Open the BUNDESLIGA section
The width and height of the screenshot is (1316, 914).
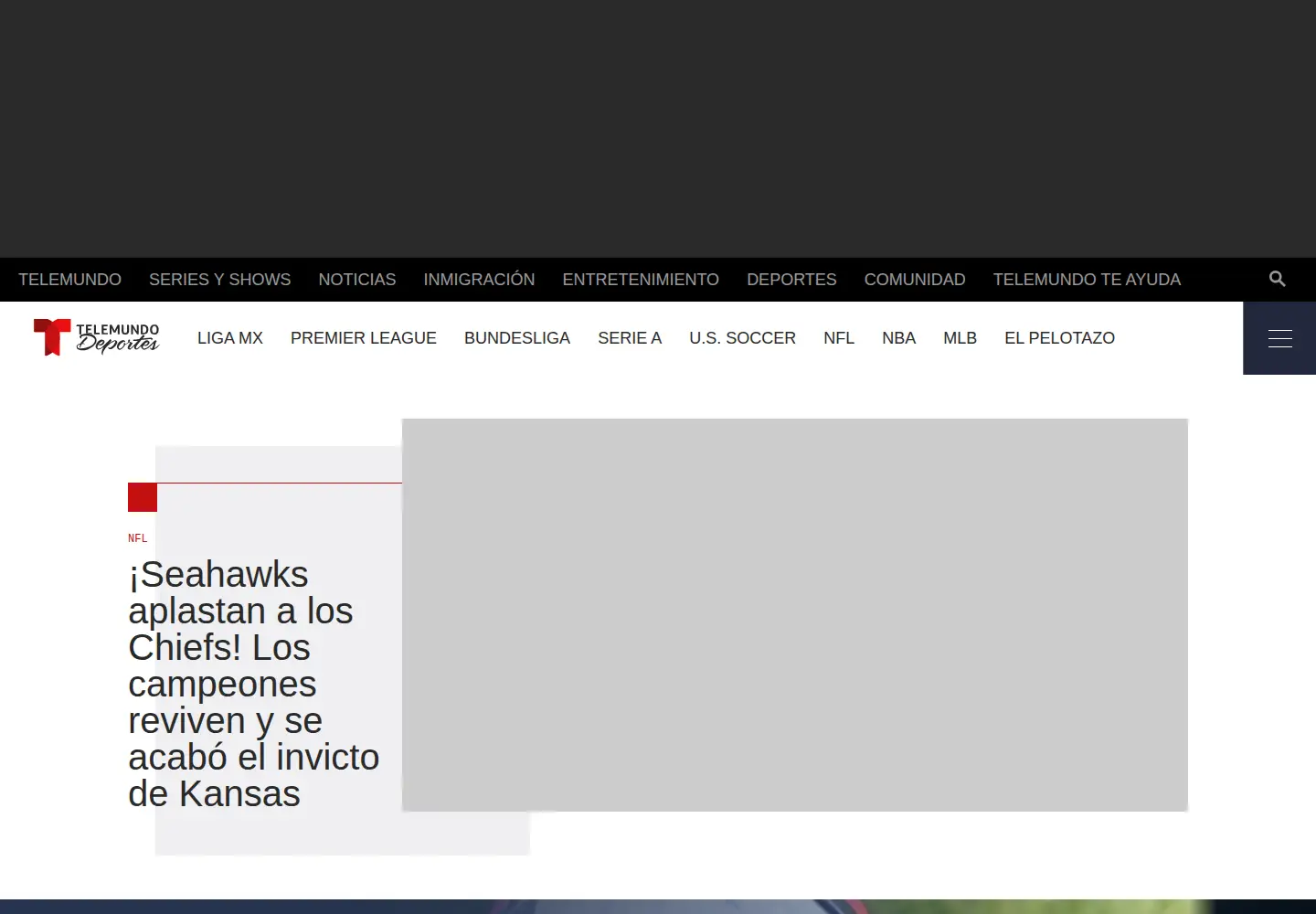[517, 338]
